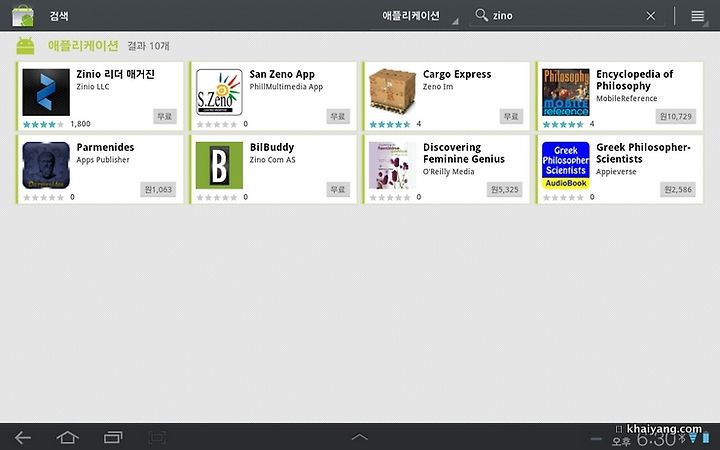
Task: Select the BilBuddy title
Action: 272,147
